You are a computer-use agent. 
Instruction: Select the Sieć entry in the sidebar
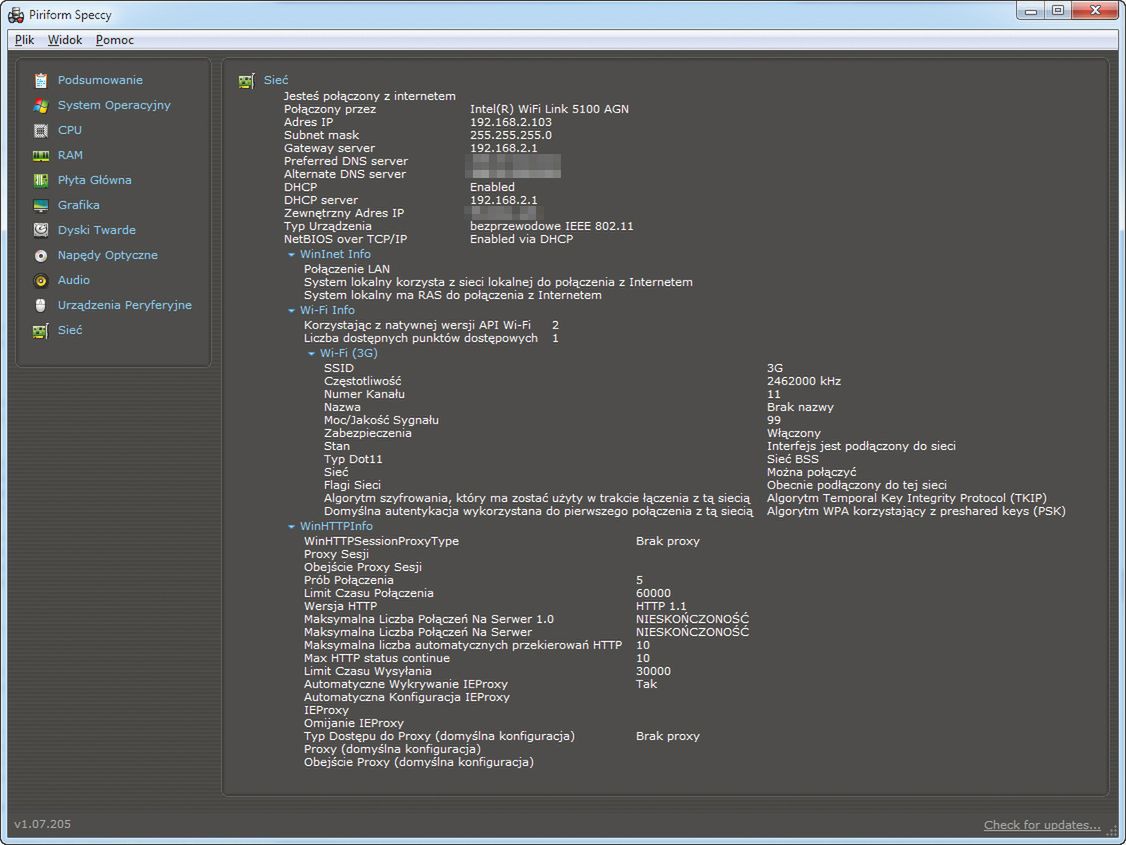pos(70,330)
